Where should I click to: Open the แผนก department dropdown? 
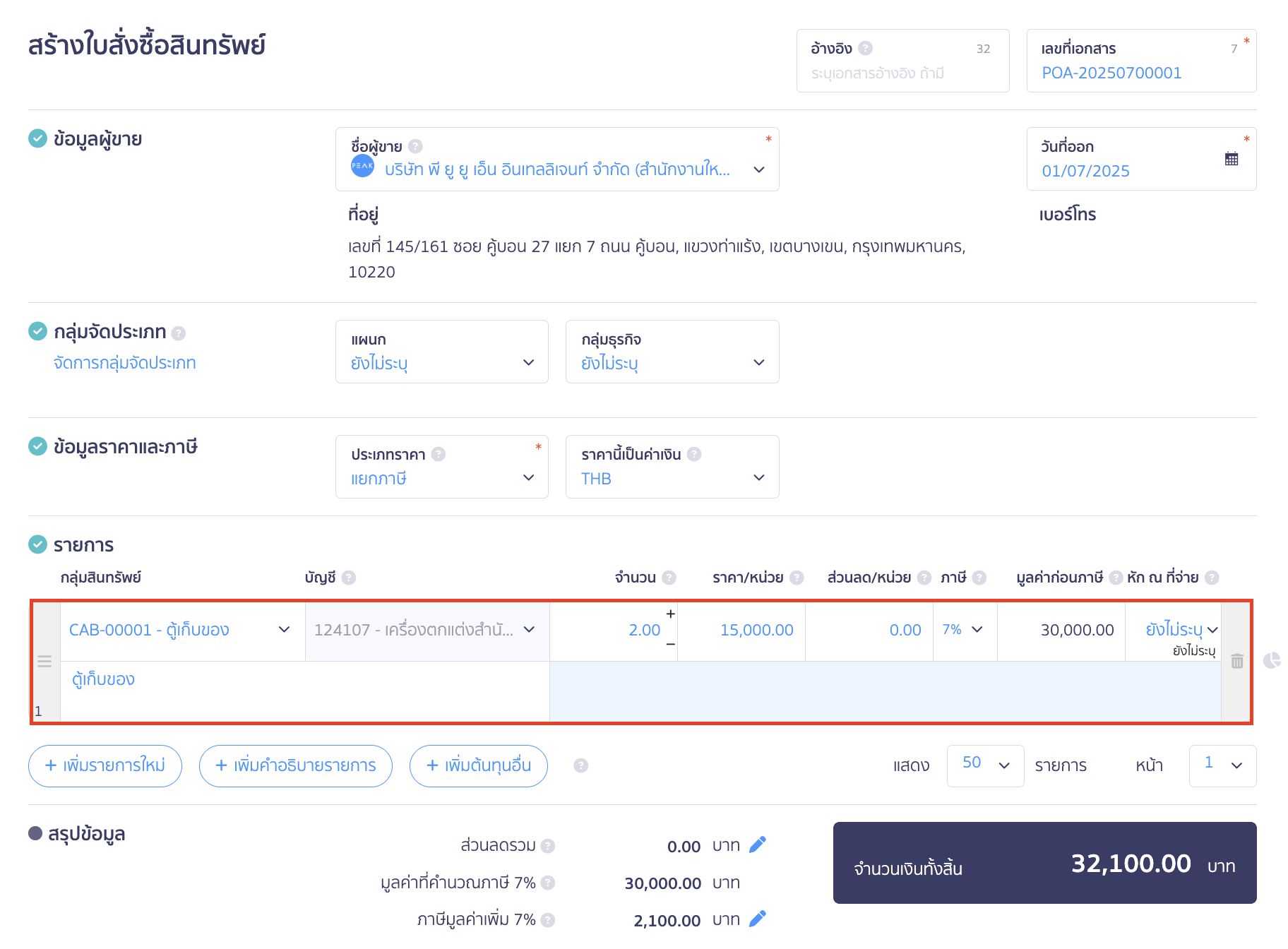441,352
